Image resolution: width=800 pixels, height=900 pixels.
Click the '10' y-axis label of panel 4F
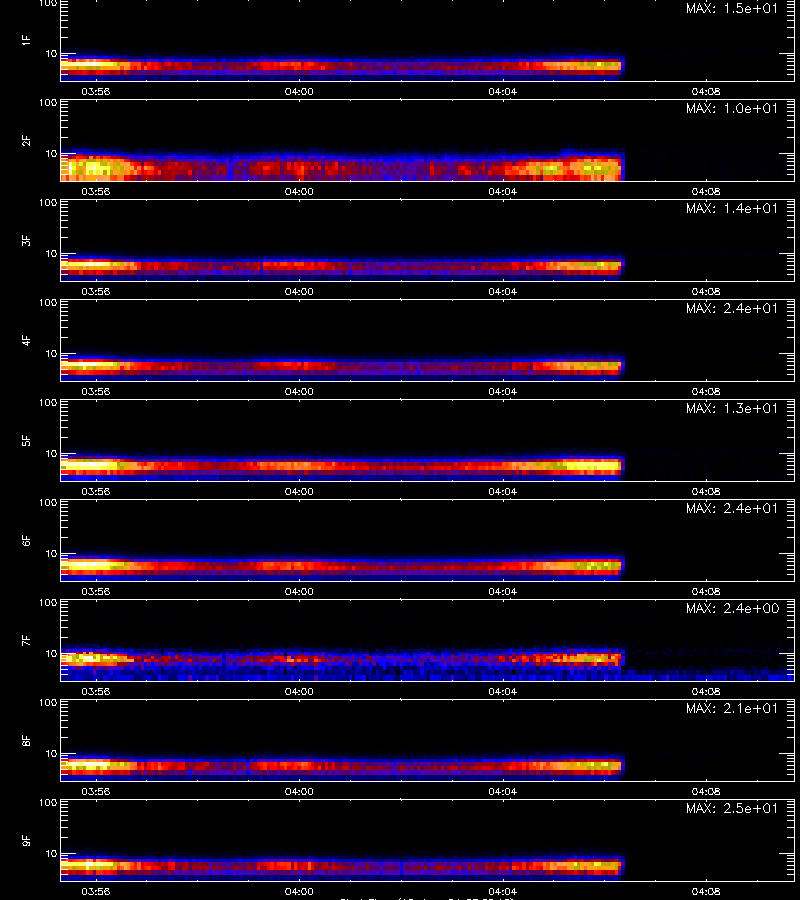coord(51,354)
